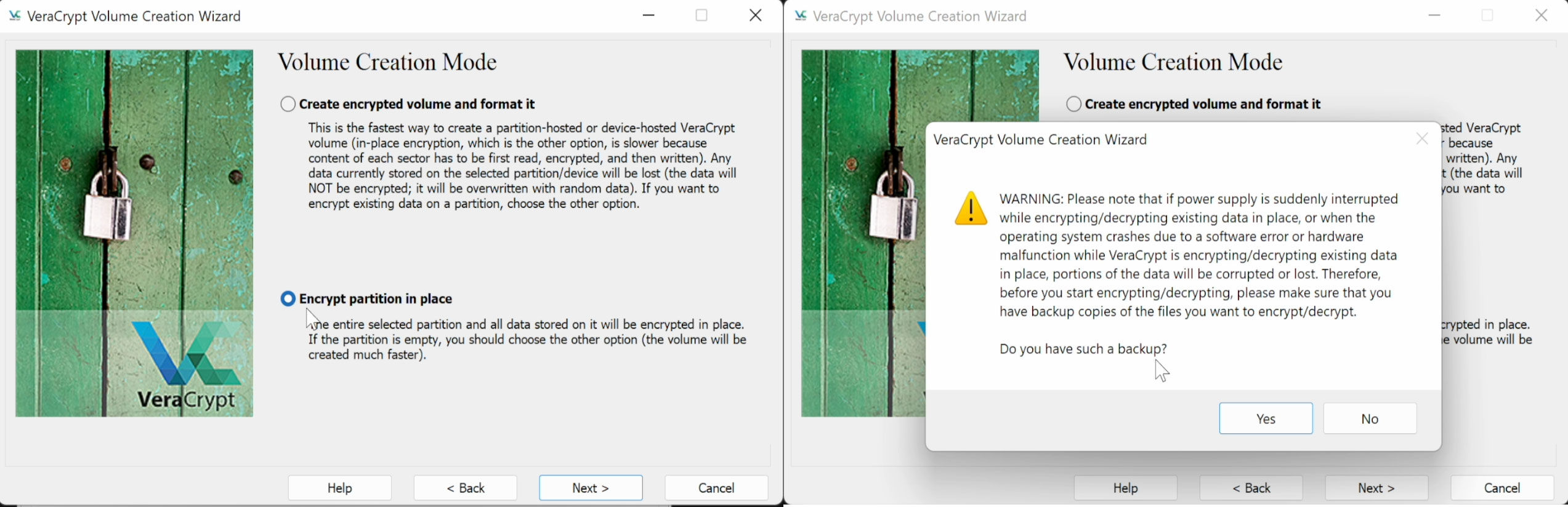Click Help button in left wizard window
The height and width of the screenshot is (507, 1568).
(x=340, y=488)
